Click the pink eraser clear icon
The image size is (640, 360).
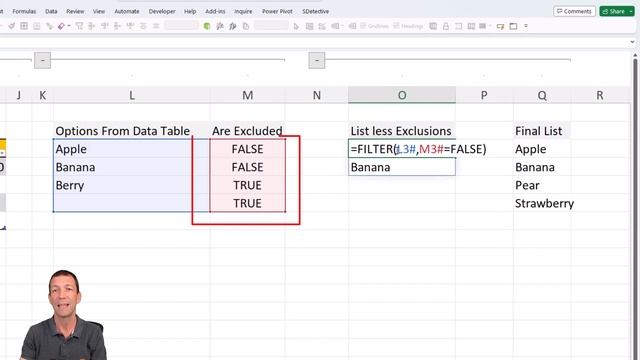[61, 26]
